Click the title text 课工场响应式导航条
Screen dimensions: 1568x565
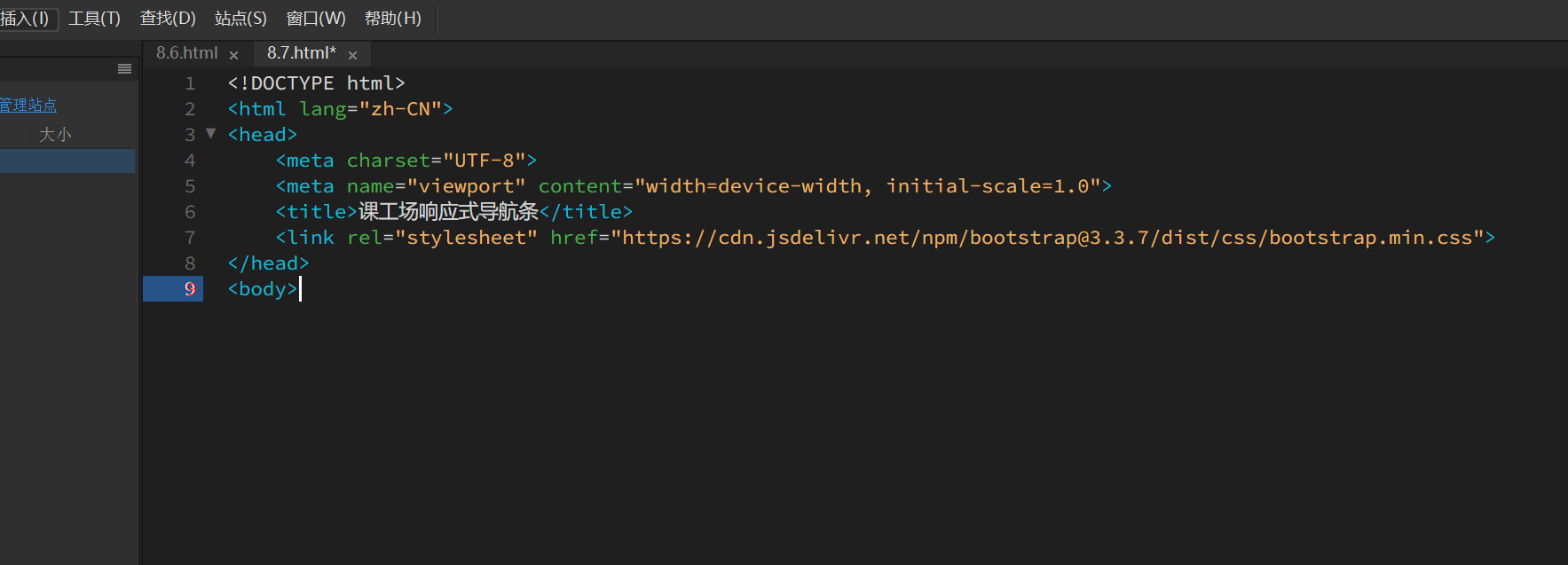(x=448, y=212)
